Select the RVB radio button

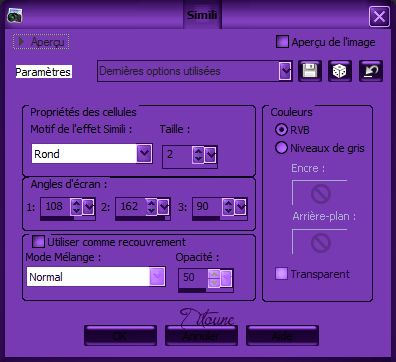click(x=281, y=129)
